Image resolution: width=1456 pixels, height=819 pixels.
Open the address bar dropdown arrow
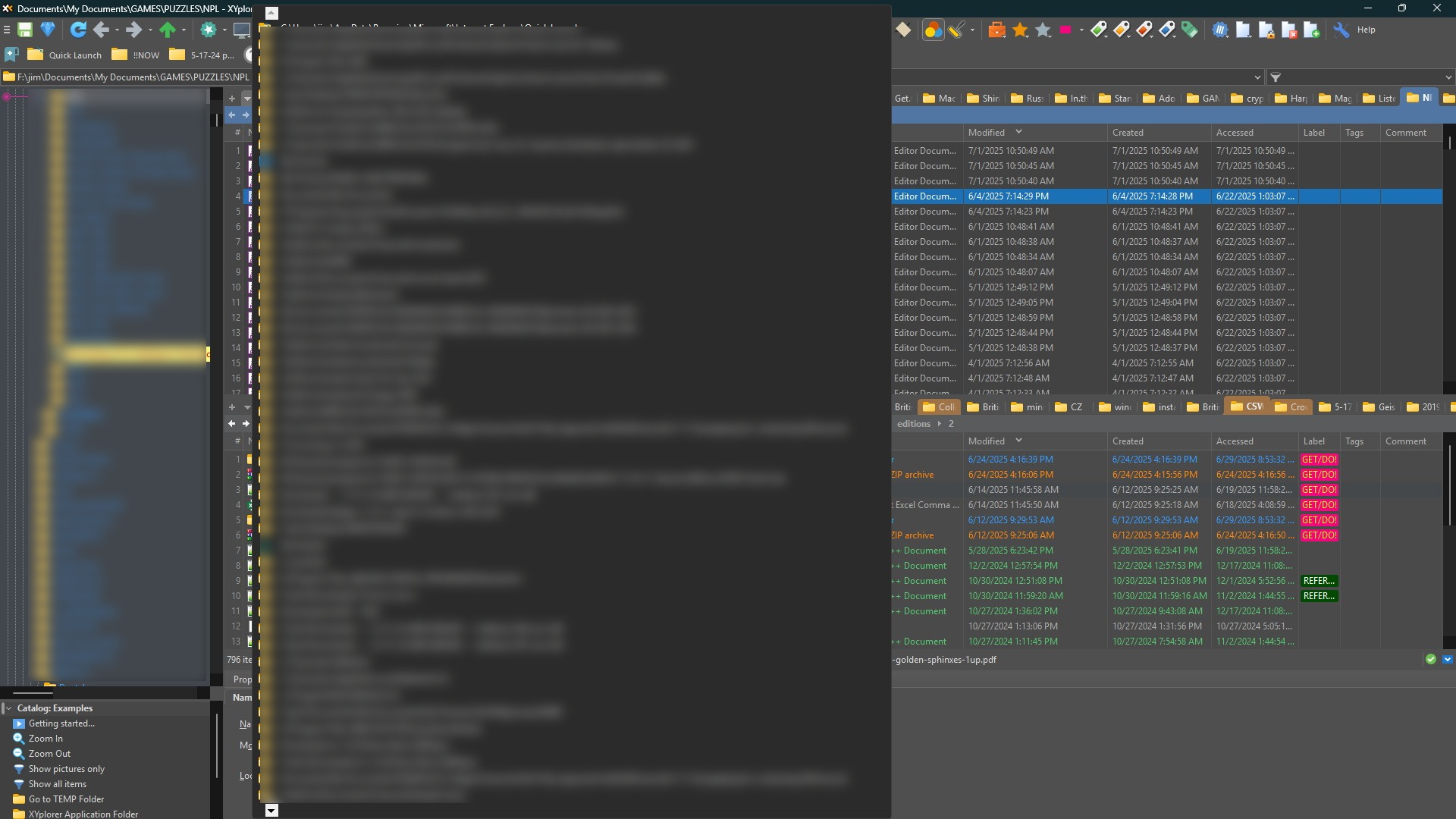pyautogui.click(x=1257, y=77)
